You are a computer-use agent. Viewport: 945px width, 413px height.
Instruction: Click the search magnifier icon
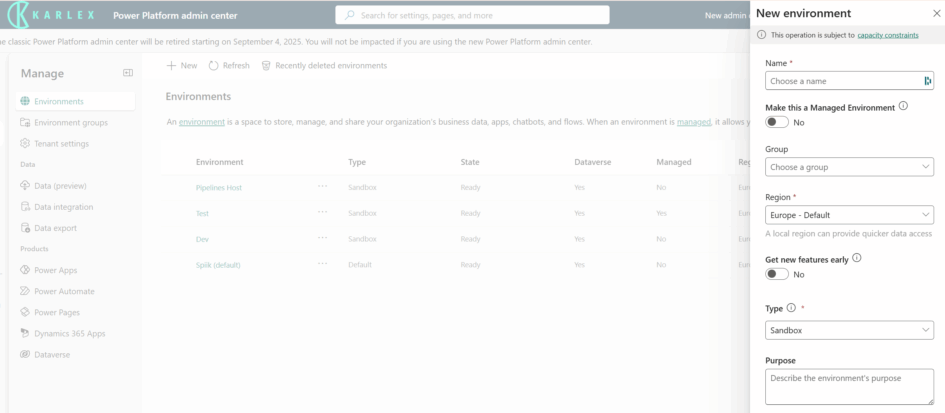[350, 16]
